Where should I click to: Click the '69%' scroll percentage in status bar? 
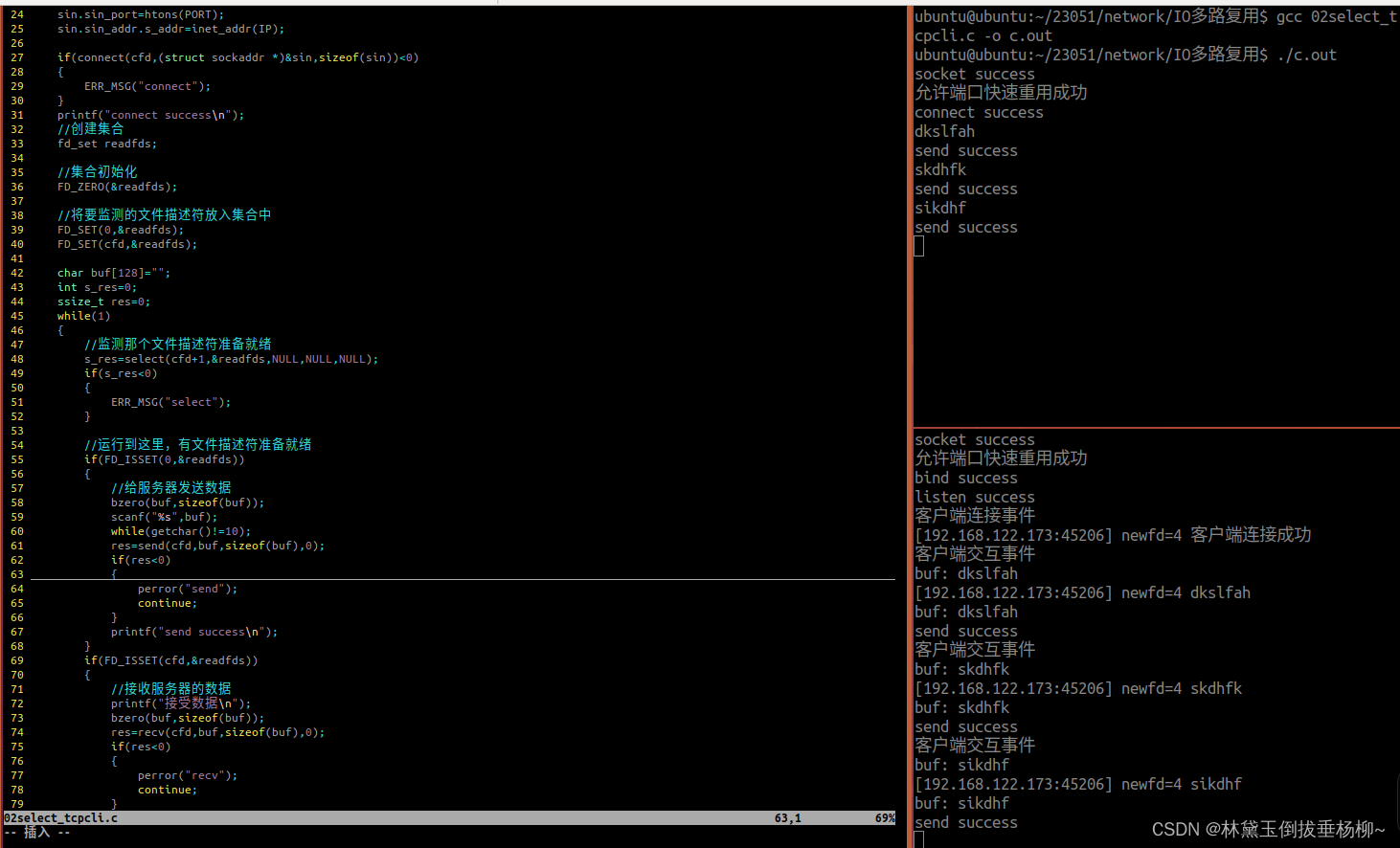point(885,818)
